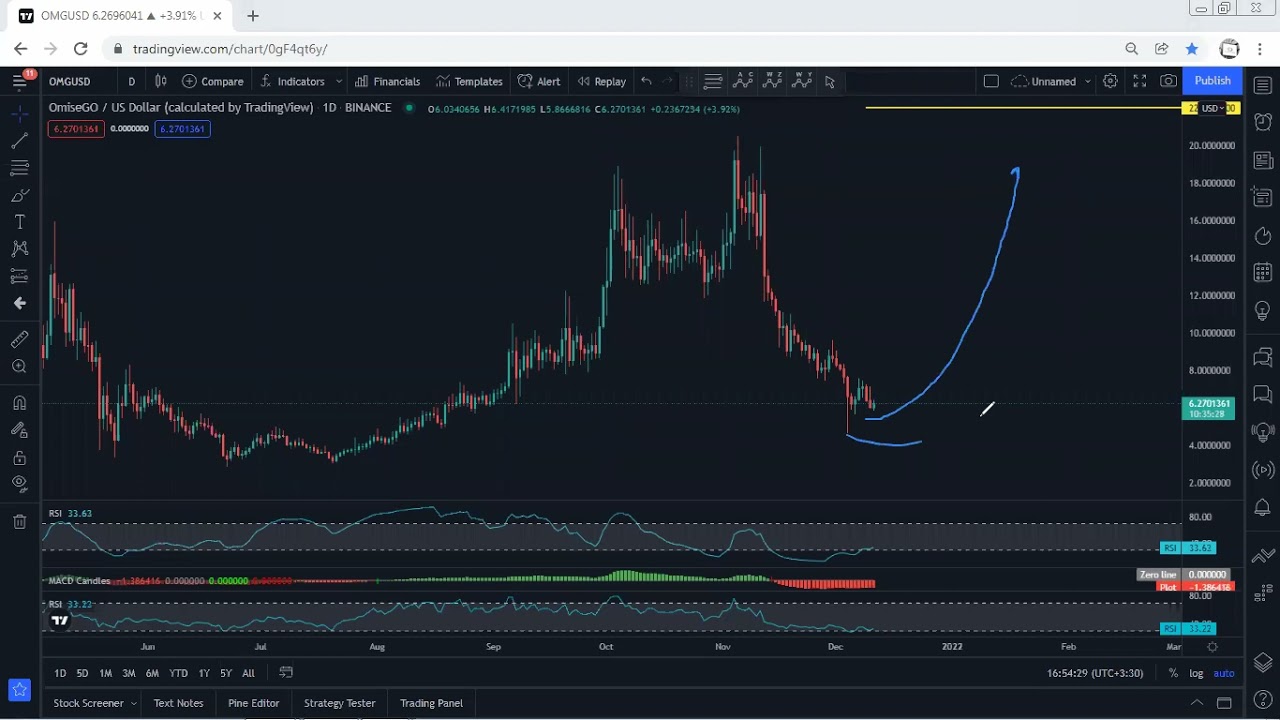
Task: Open the help question mark icon
Action: (1262, 699)
